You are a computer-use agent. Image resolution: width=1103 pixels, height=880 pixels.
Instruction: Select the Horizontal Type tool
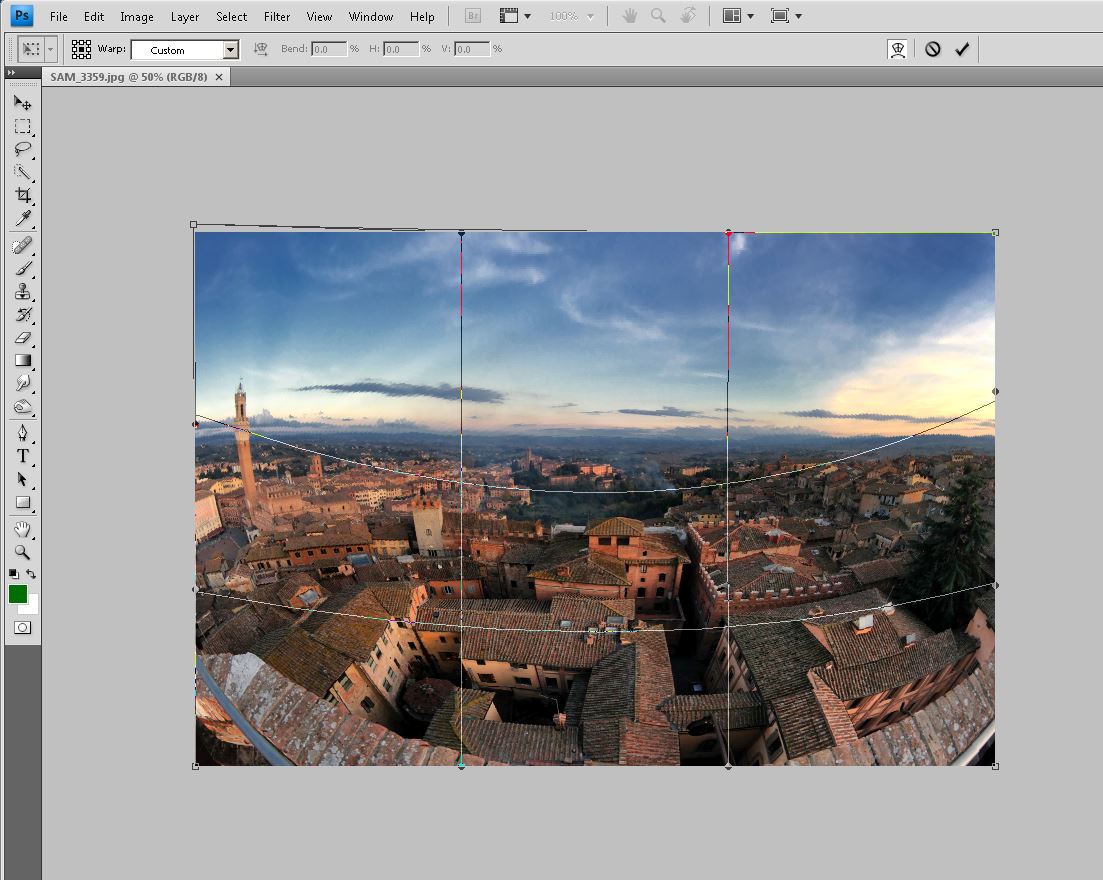pyautogui.click(x=22, y=456)
